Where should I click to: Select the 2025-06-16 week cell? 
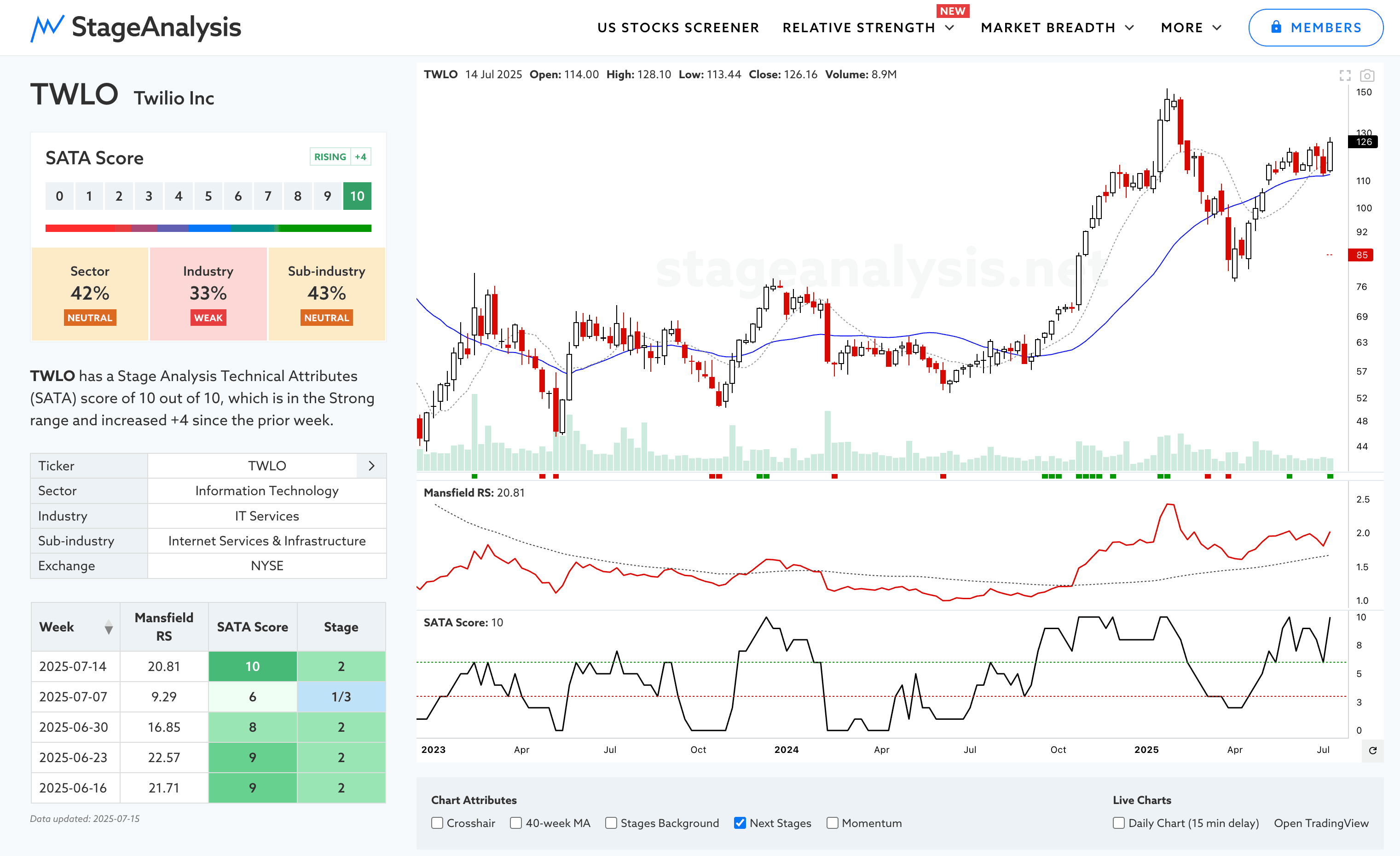coord(75,788)
